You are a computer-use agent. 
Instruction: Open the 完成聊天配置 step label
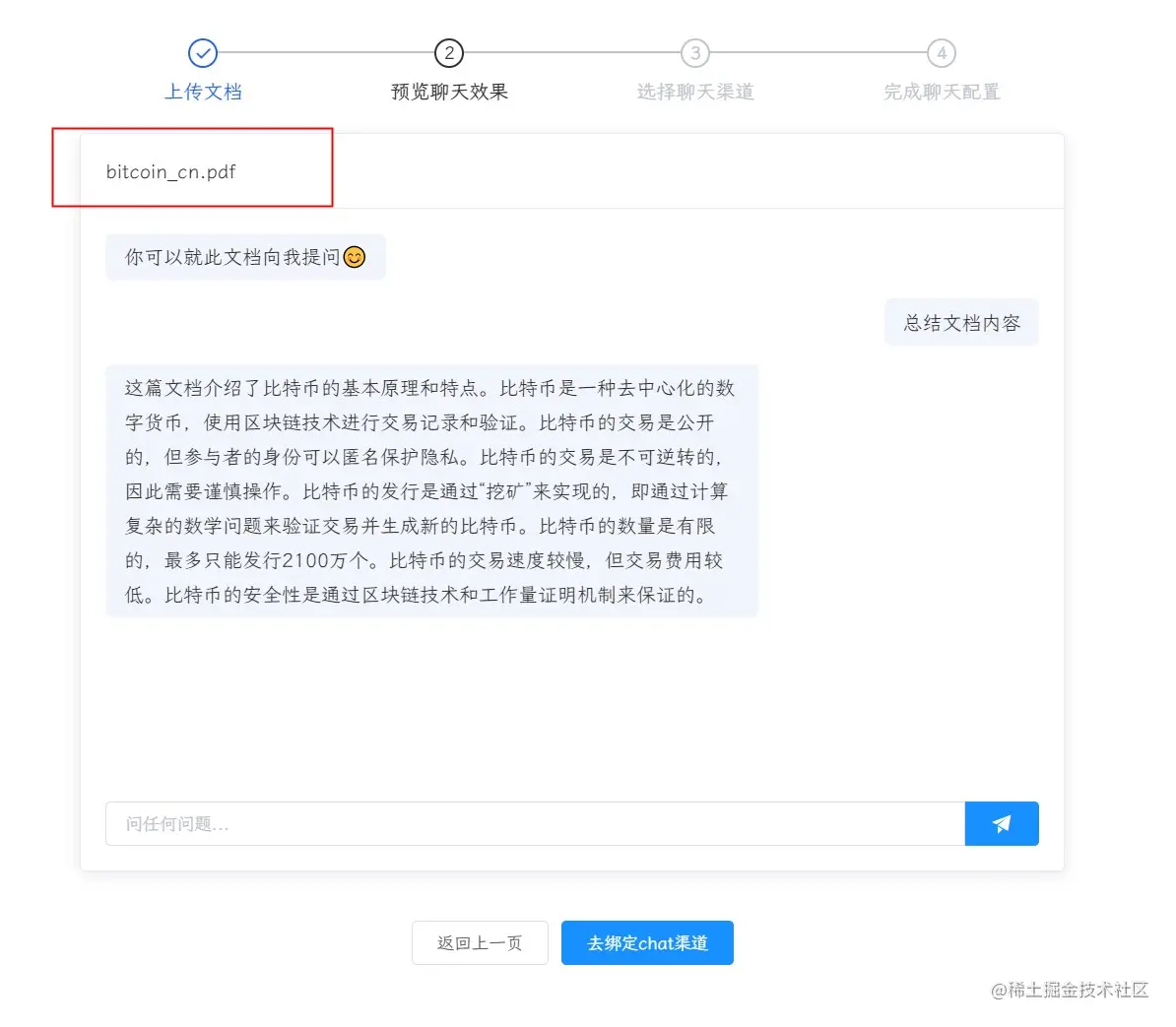pyautogui.click(x=942, y=92)
